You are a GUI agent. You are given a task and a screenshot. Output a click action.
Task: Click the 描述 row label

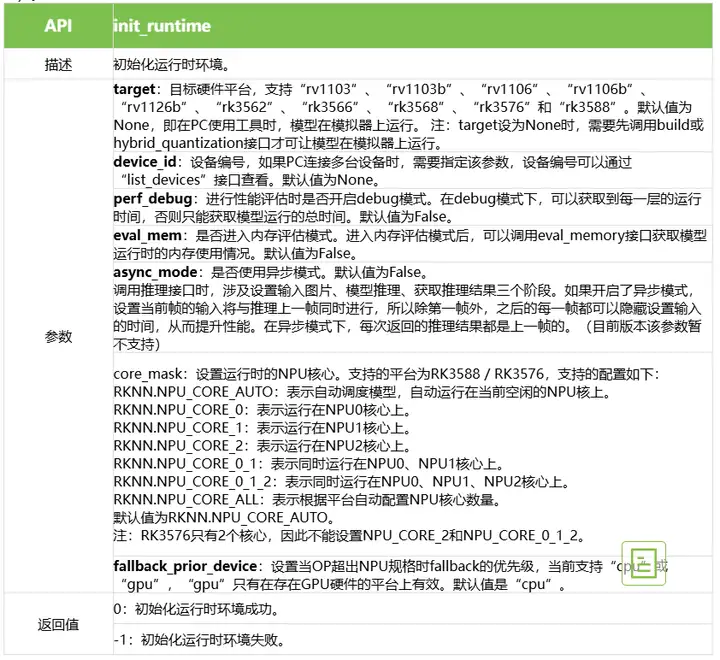coord(58,65)
